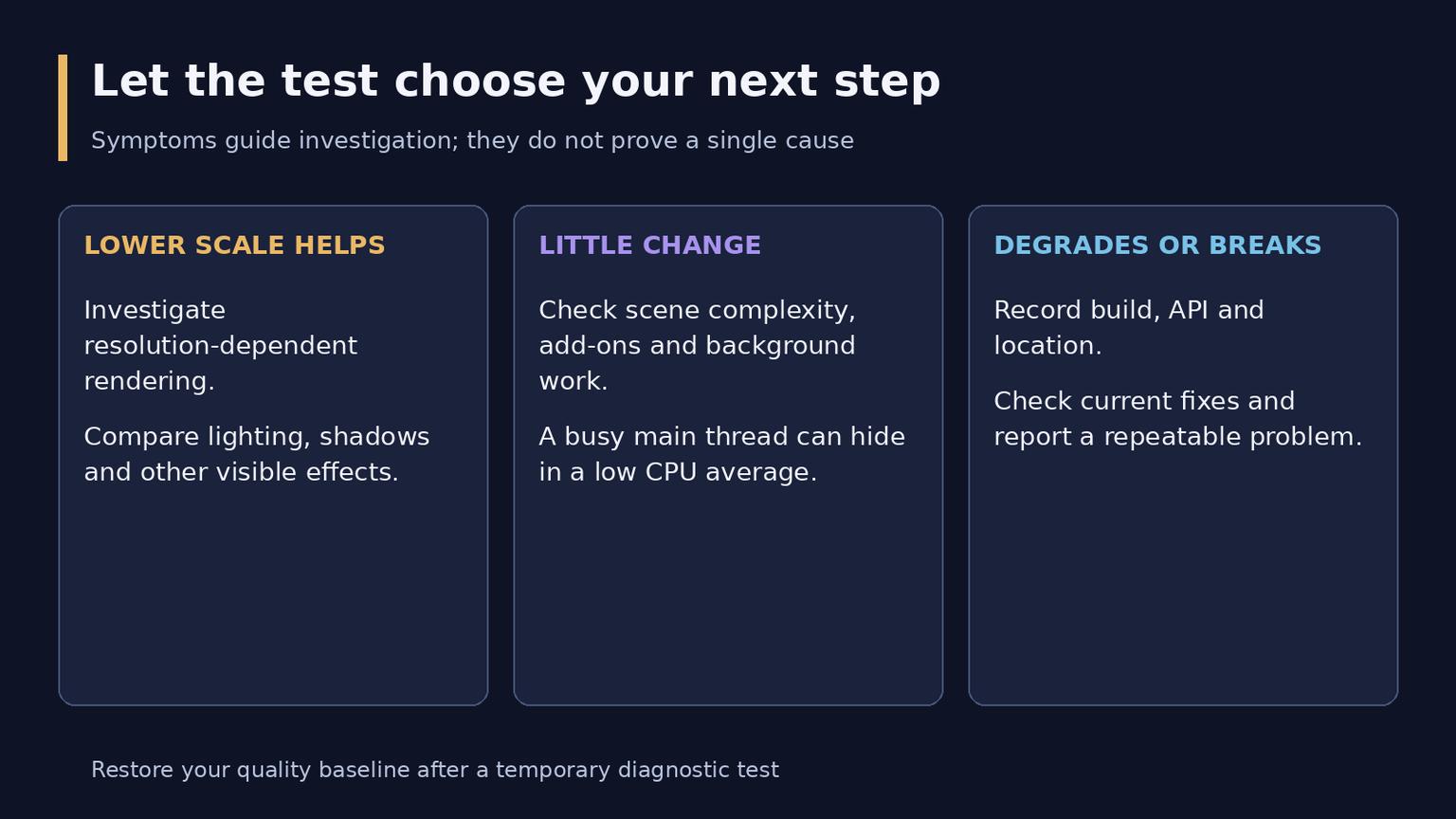The image size is (1456, 819).
Task: Click 'Investigate resolution-dependent rendering' paragraph
Action: (x=221, y=346)
